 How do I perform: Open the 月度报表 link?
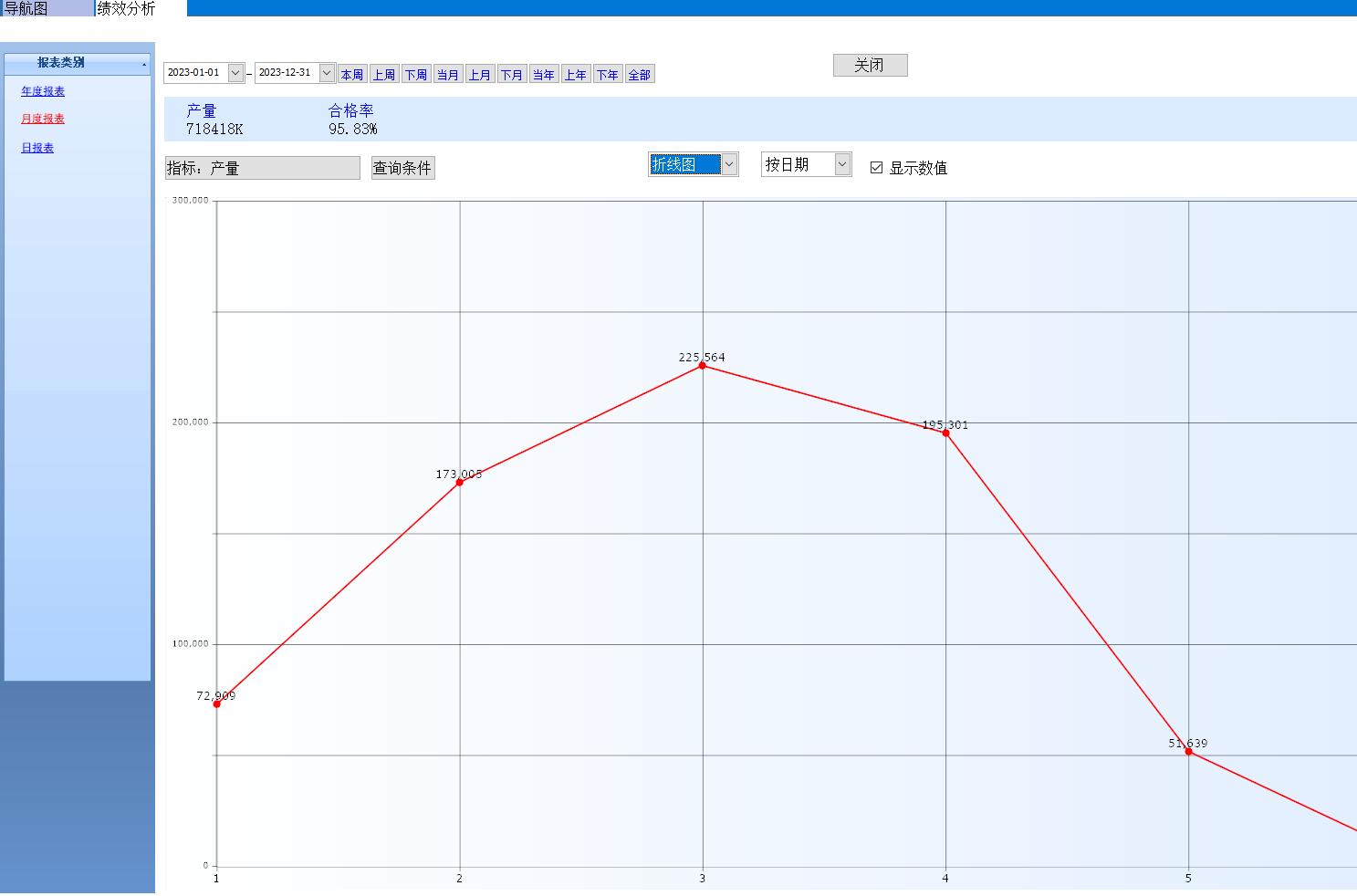coord(43,119)
